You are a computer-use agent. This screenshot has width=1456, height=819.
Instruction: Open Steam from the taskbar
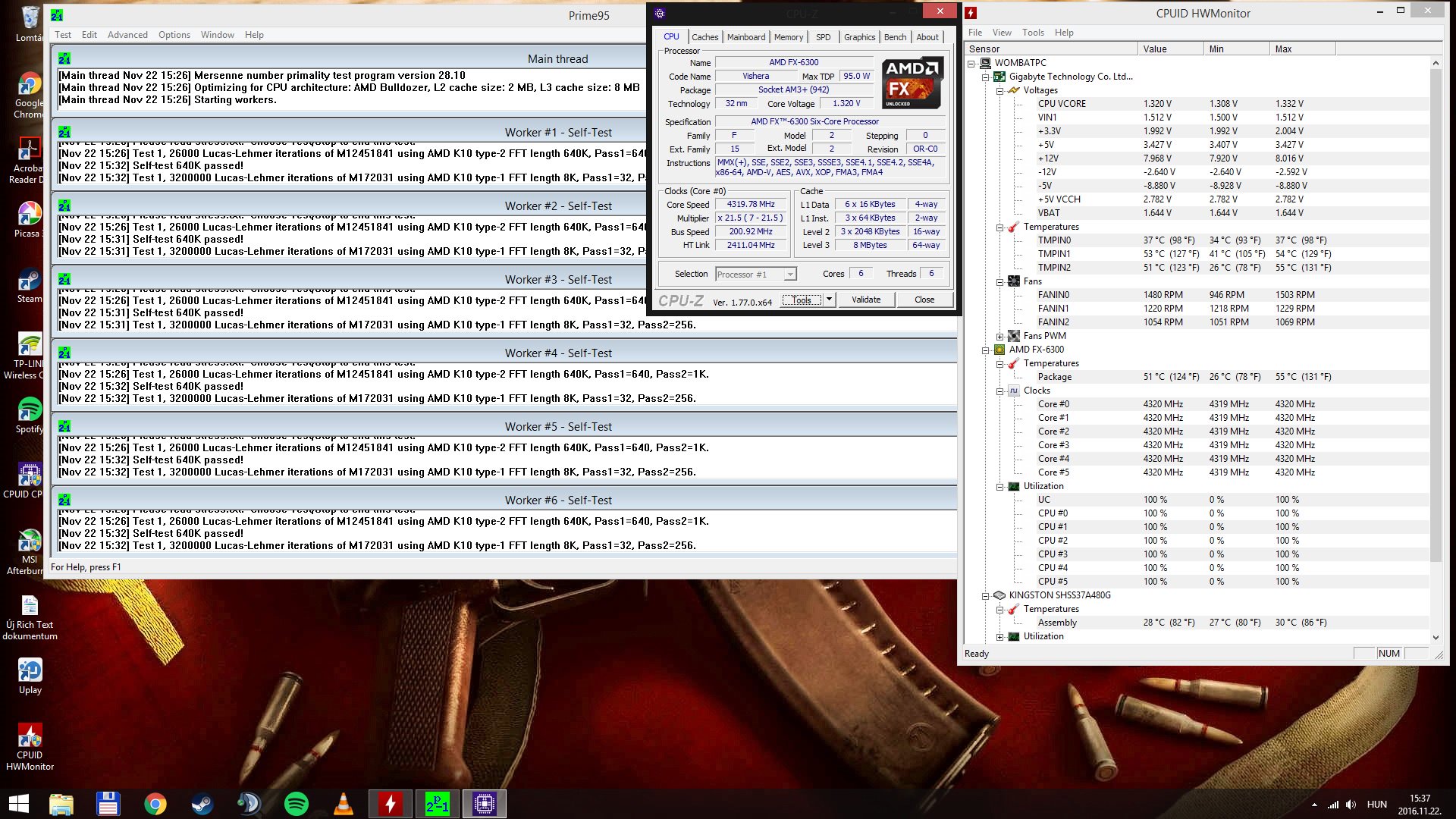tap(202, 804)
